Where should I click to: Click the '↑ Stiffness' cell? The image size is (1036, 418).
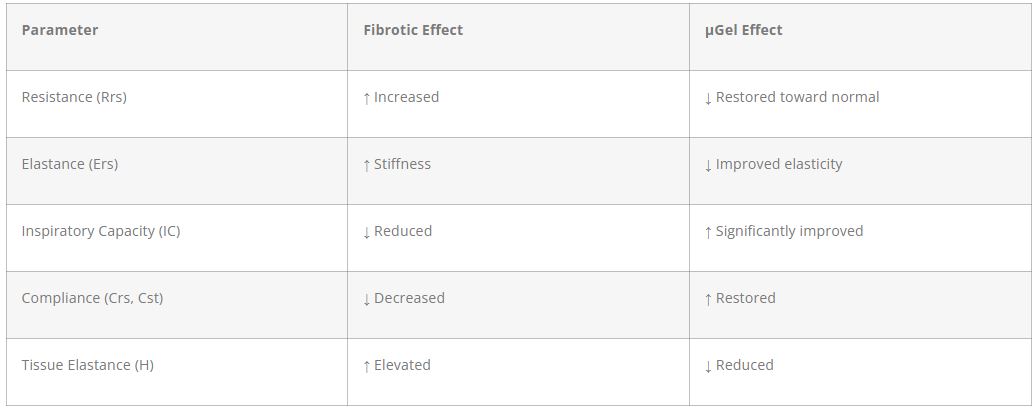point(397,164)
